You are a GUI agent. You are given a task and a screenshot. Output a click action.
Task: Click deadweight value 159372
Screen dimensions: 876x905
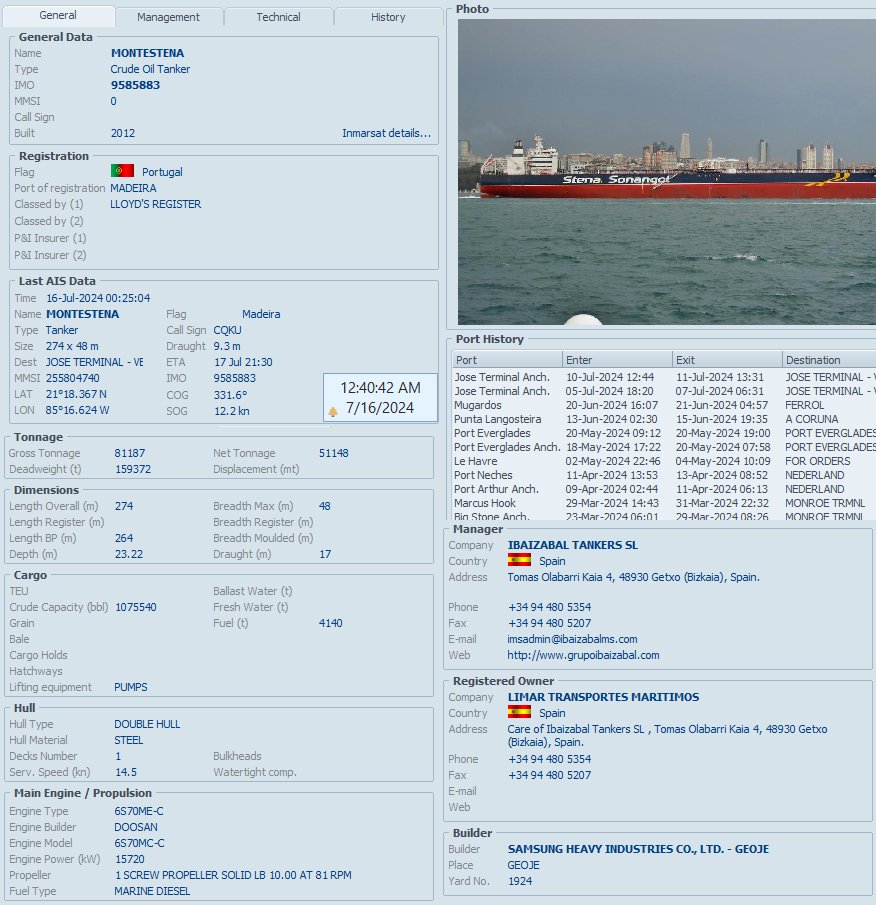click(x=133, y=469)
